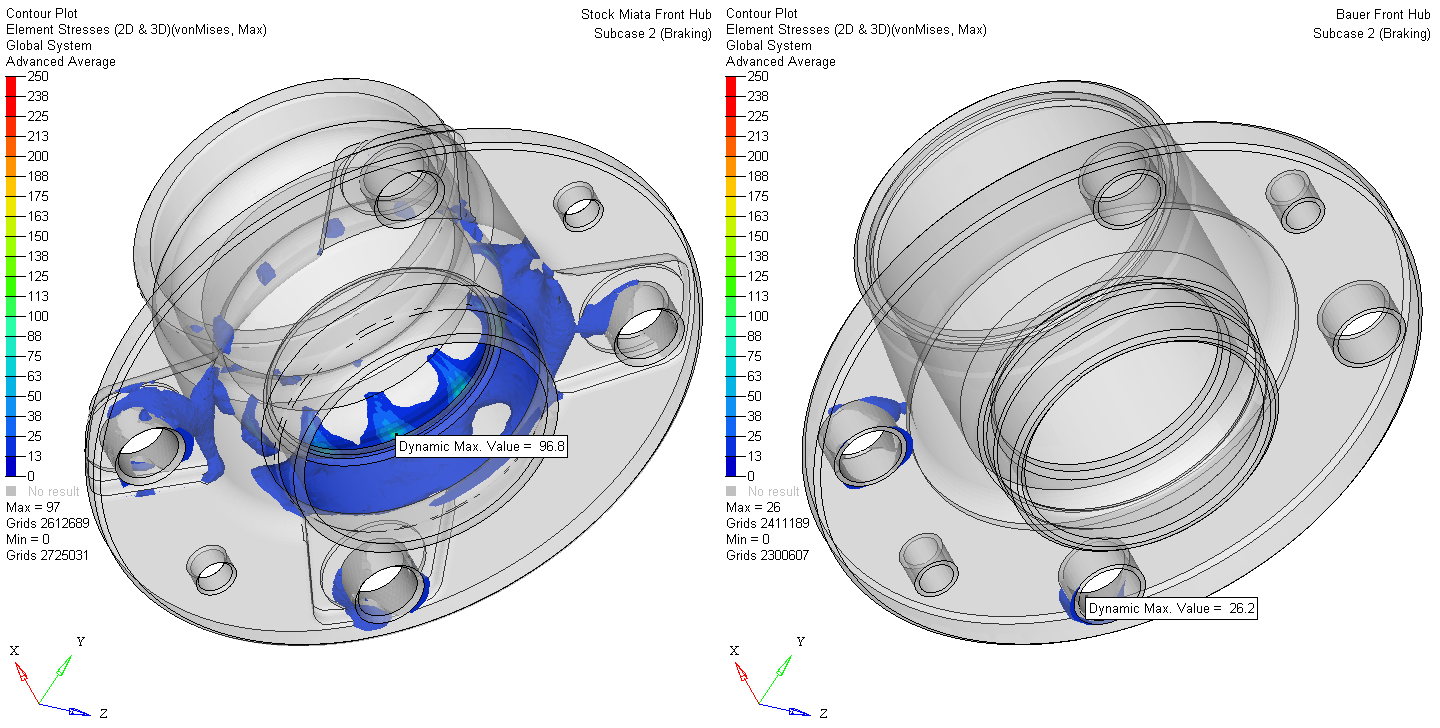Viewport: 1440px width, 728px height.
Task: Click the X axis label in Stock Miata plot
Action: point(14,651)
